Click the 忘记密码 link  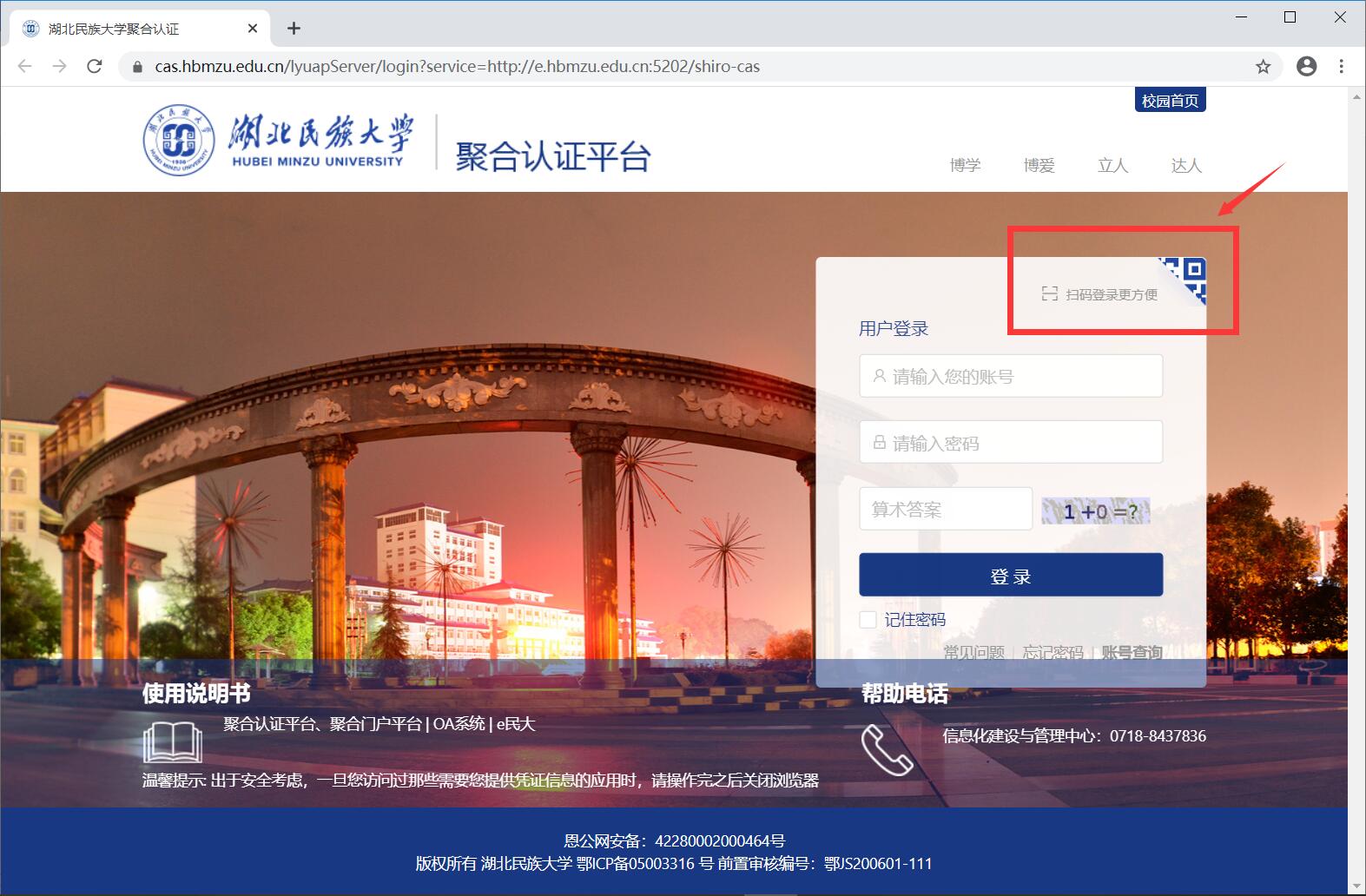(1053, 652)
